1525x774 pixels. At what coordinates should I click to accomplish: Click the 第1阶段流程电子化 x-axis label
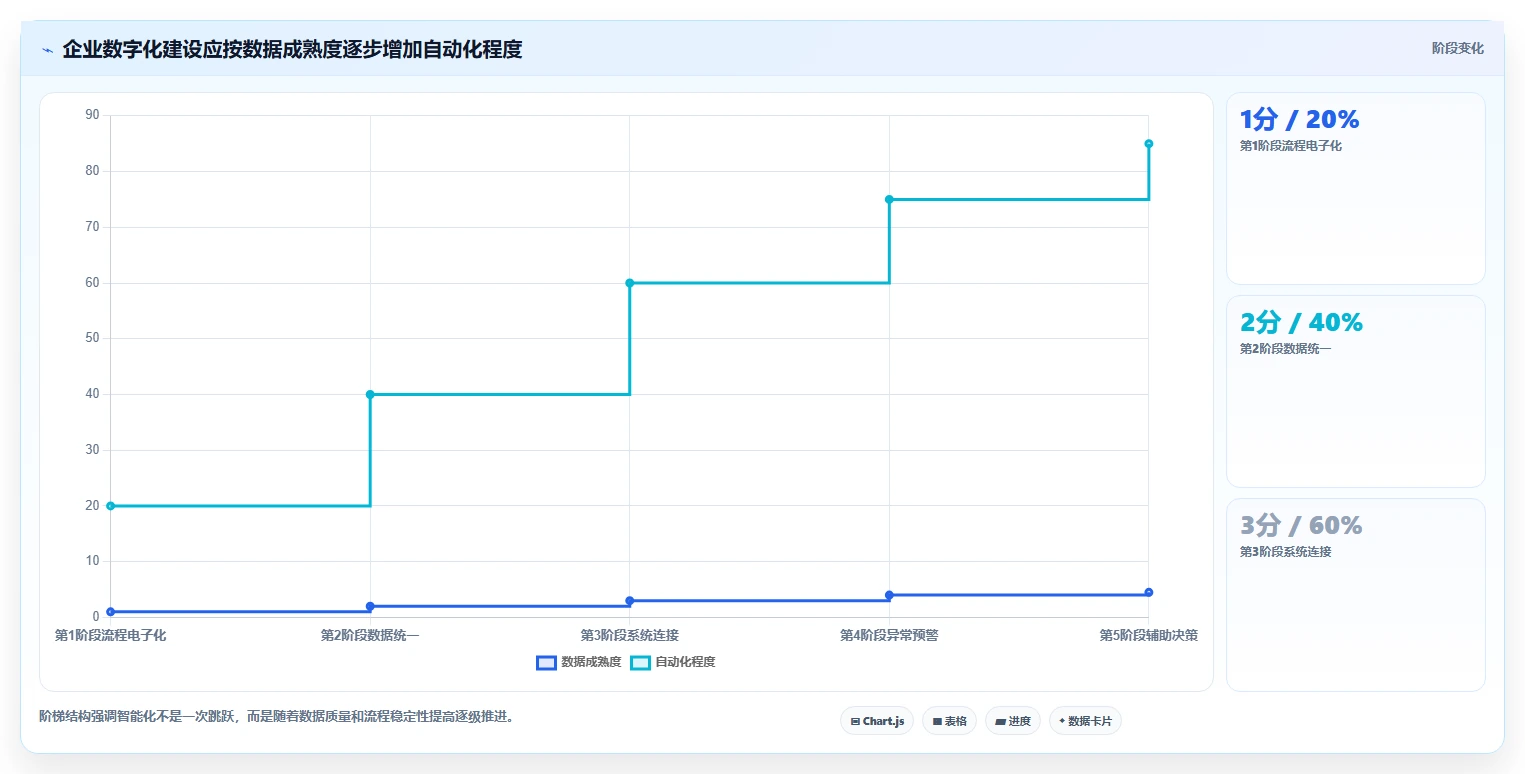coord(111,635)
